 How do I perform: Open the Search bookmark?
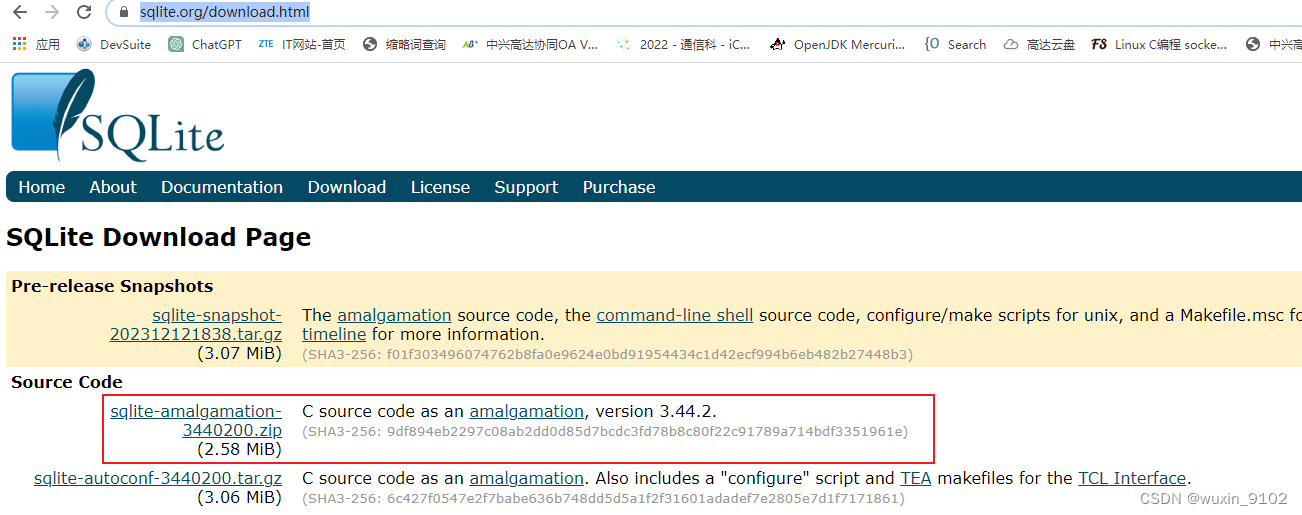[x=956, y=44]
